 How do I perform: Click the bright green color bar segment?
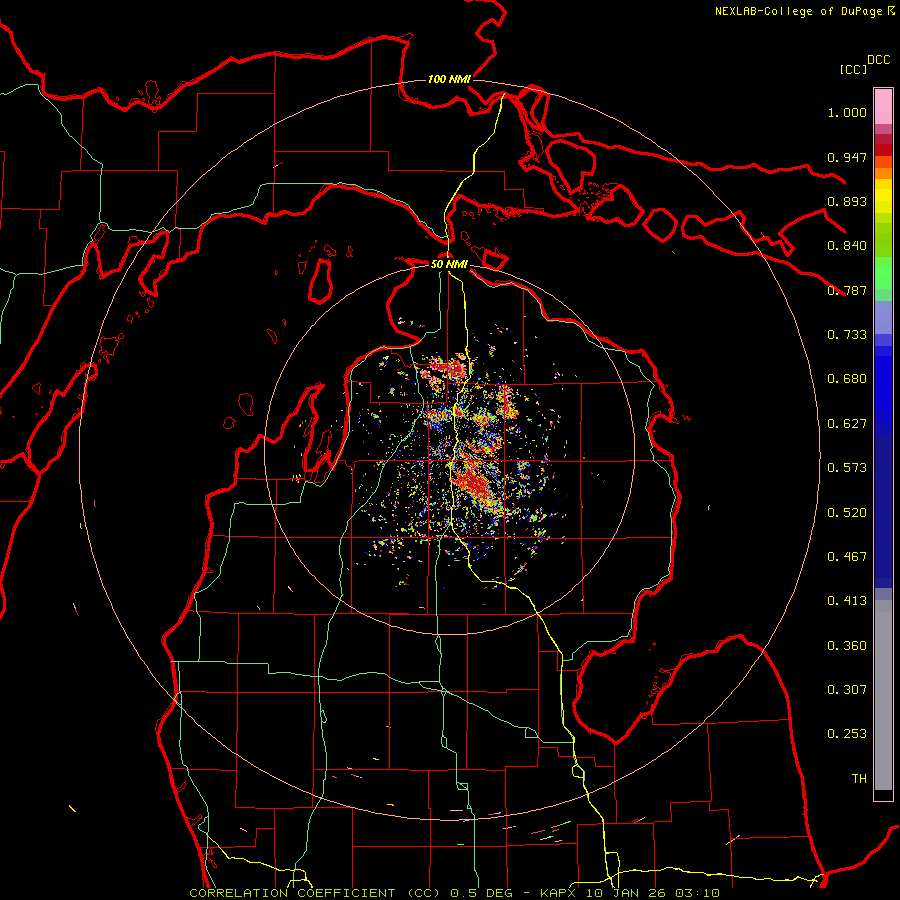point(883,272)
